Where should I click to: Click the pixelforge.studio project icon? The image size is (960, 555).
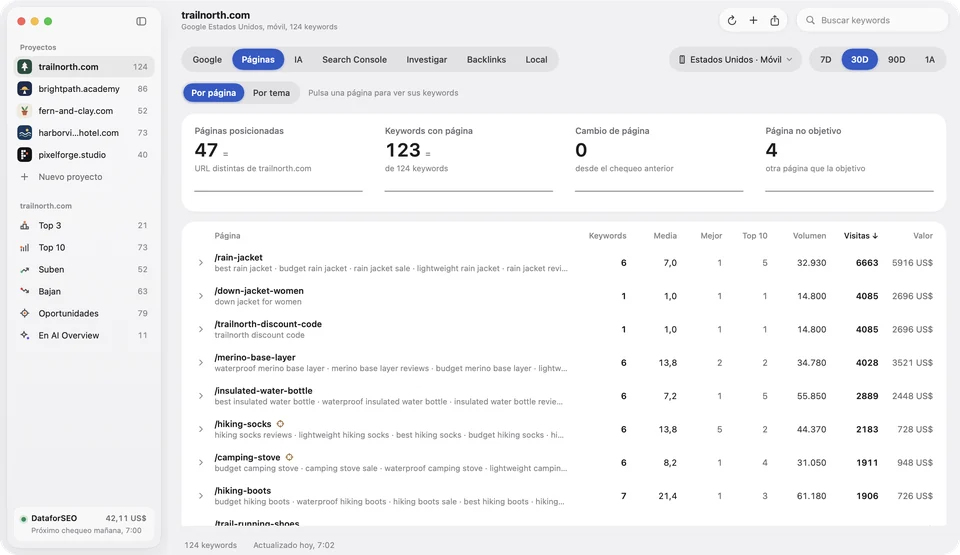pyautogui.click(x=24, y=155)
